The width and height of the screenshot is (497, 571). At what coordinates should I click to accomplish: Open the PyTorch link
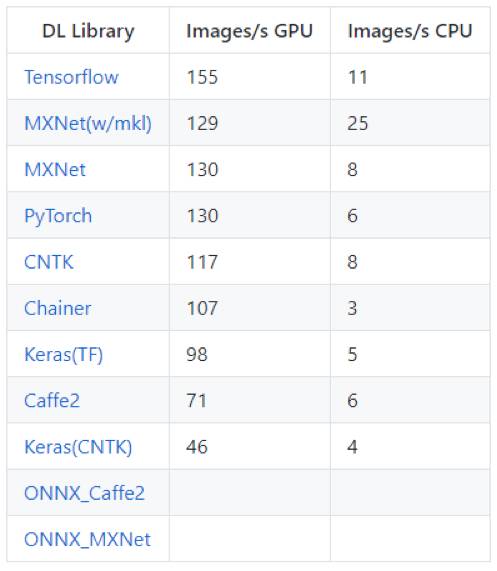[58, 216]
